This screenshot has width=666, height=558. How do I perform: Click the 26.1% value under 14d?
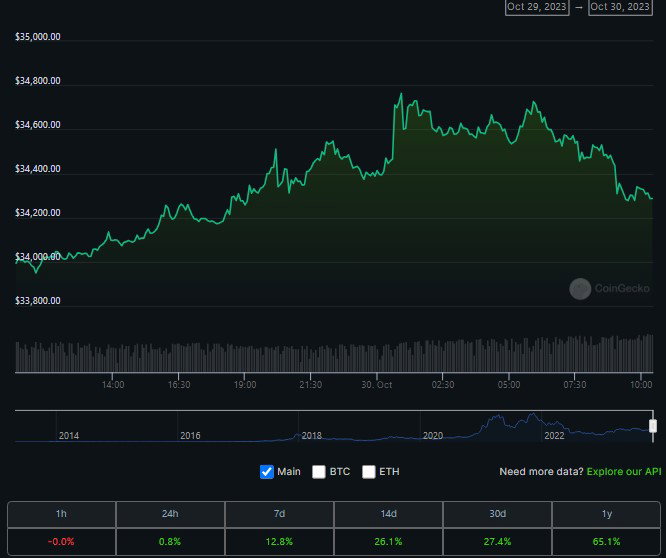(x=388, y=542)
